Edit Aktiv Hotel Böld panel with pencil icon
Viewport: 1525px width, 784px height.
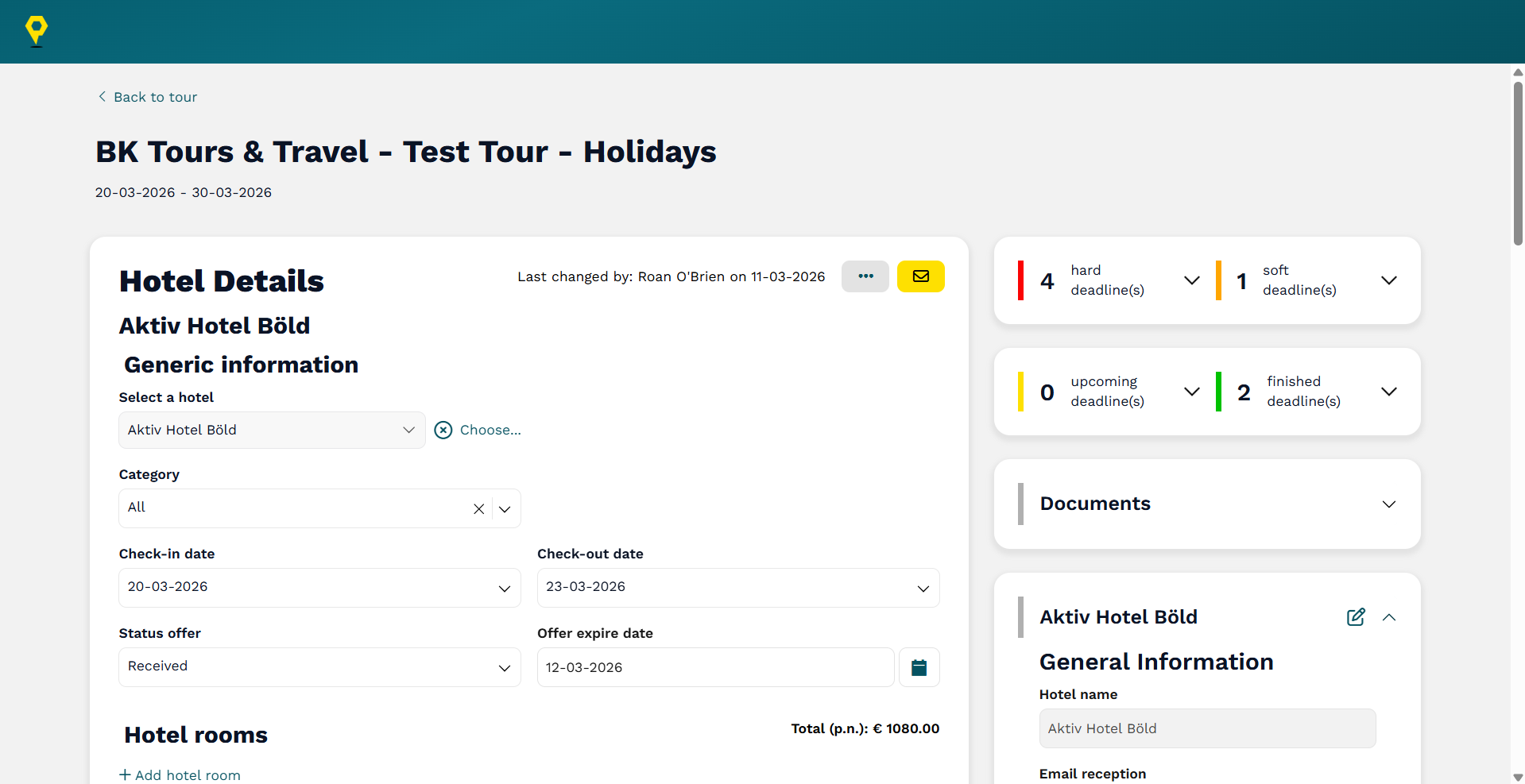pyautogui.click(x=1356, y=617)
